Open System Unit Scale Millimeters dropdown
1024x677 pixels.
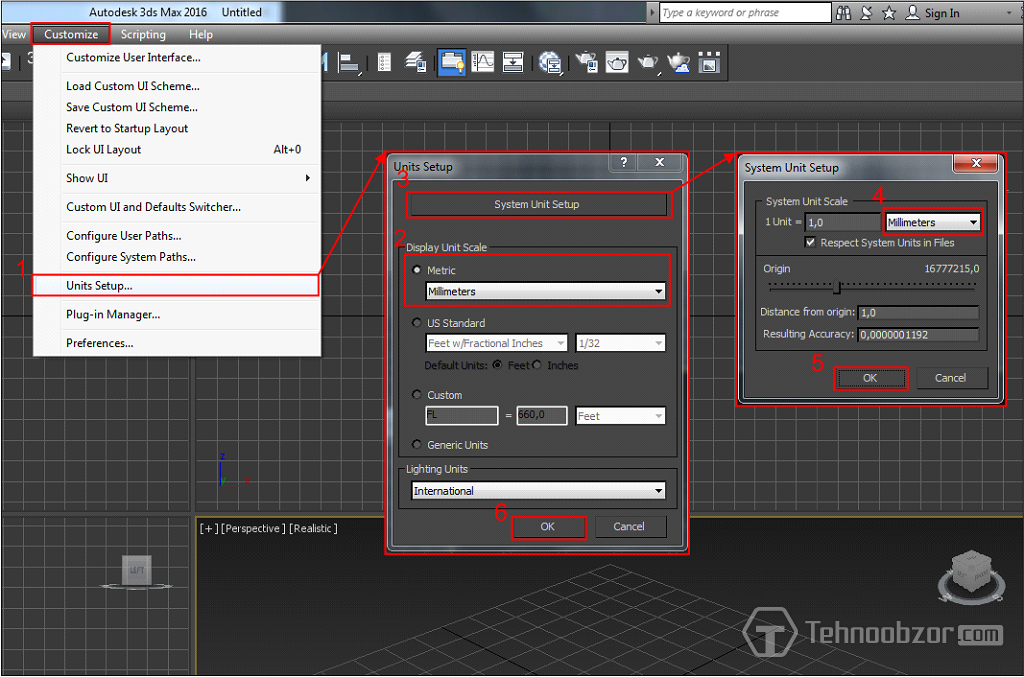[933, 223]
